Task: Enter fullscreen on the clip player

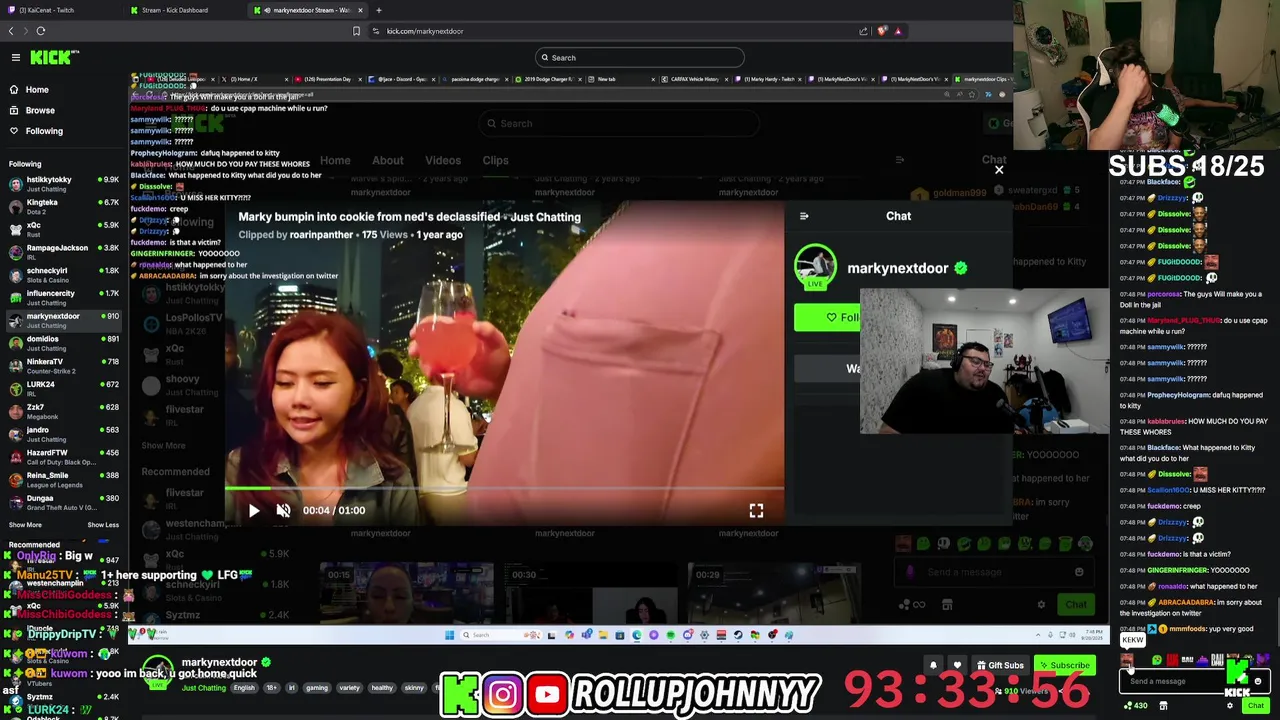Action: [756, 510]
